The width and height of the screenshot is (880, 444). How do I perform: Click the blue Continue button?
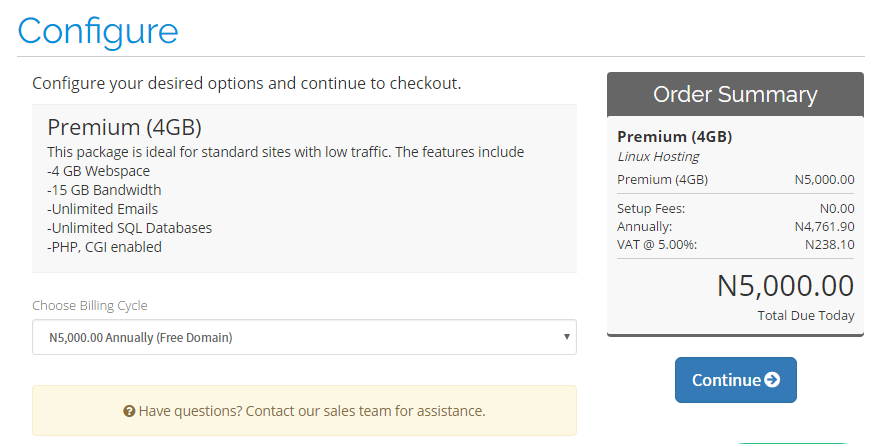pos(735,380)
